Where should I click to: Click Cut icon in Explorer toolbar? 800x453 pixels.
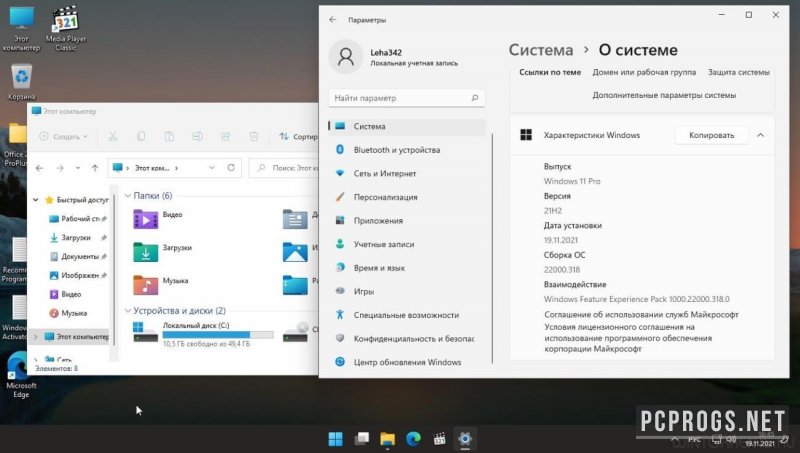(113, 136)
